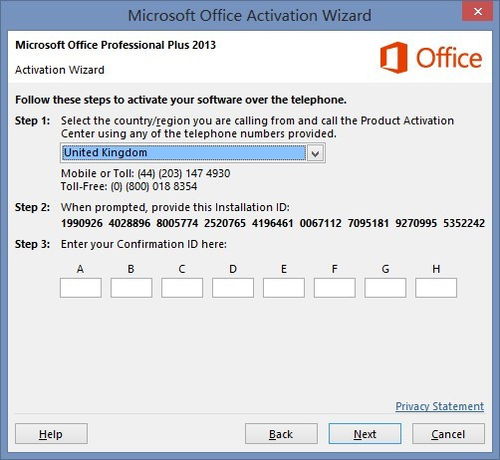The image size is (500, 460).
Task: Click Confirmation ID box E
Action: click(x=284, y=288)
